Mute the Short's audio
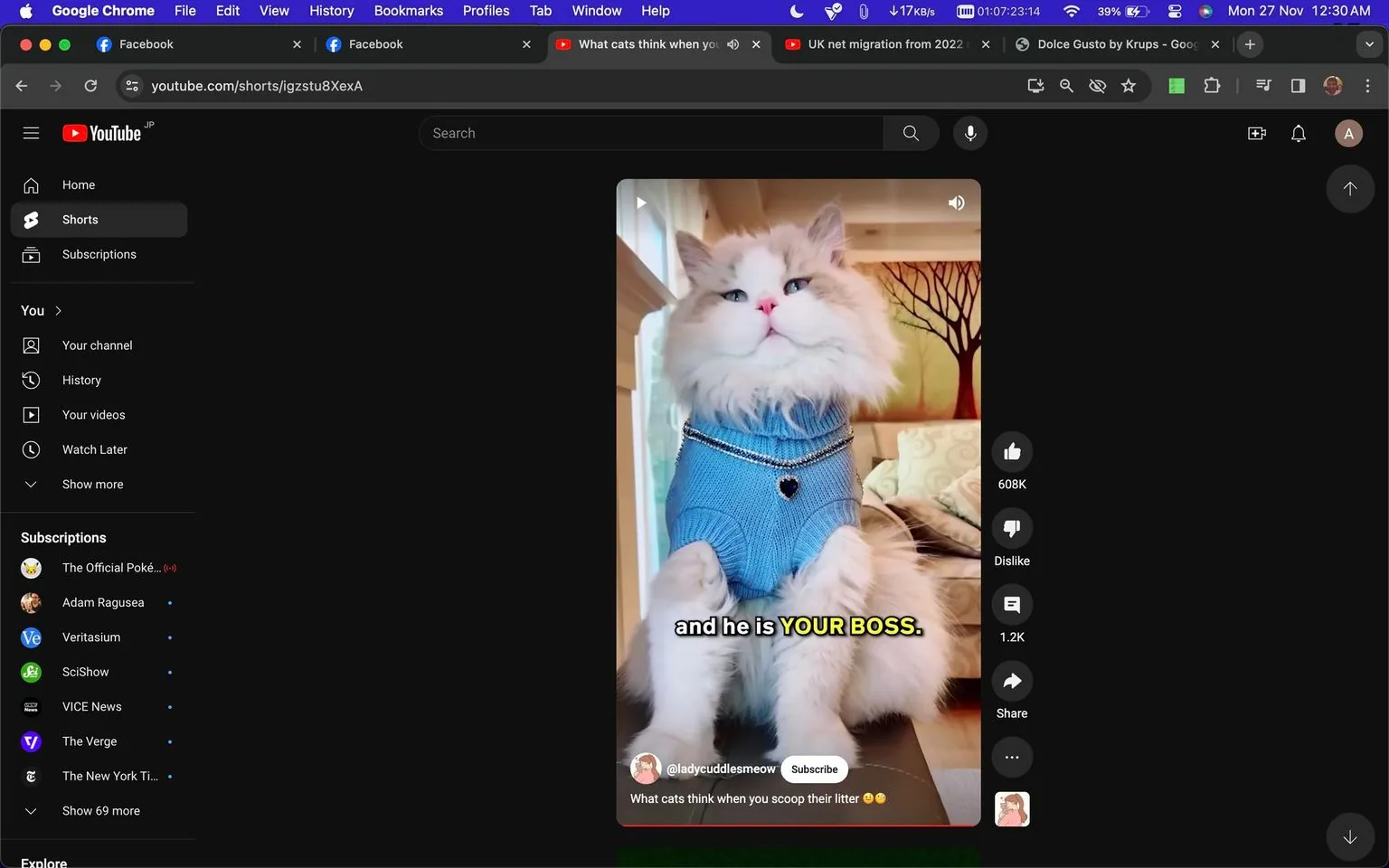1389x868 pixels. (956, 203)
